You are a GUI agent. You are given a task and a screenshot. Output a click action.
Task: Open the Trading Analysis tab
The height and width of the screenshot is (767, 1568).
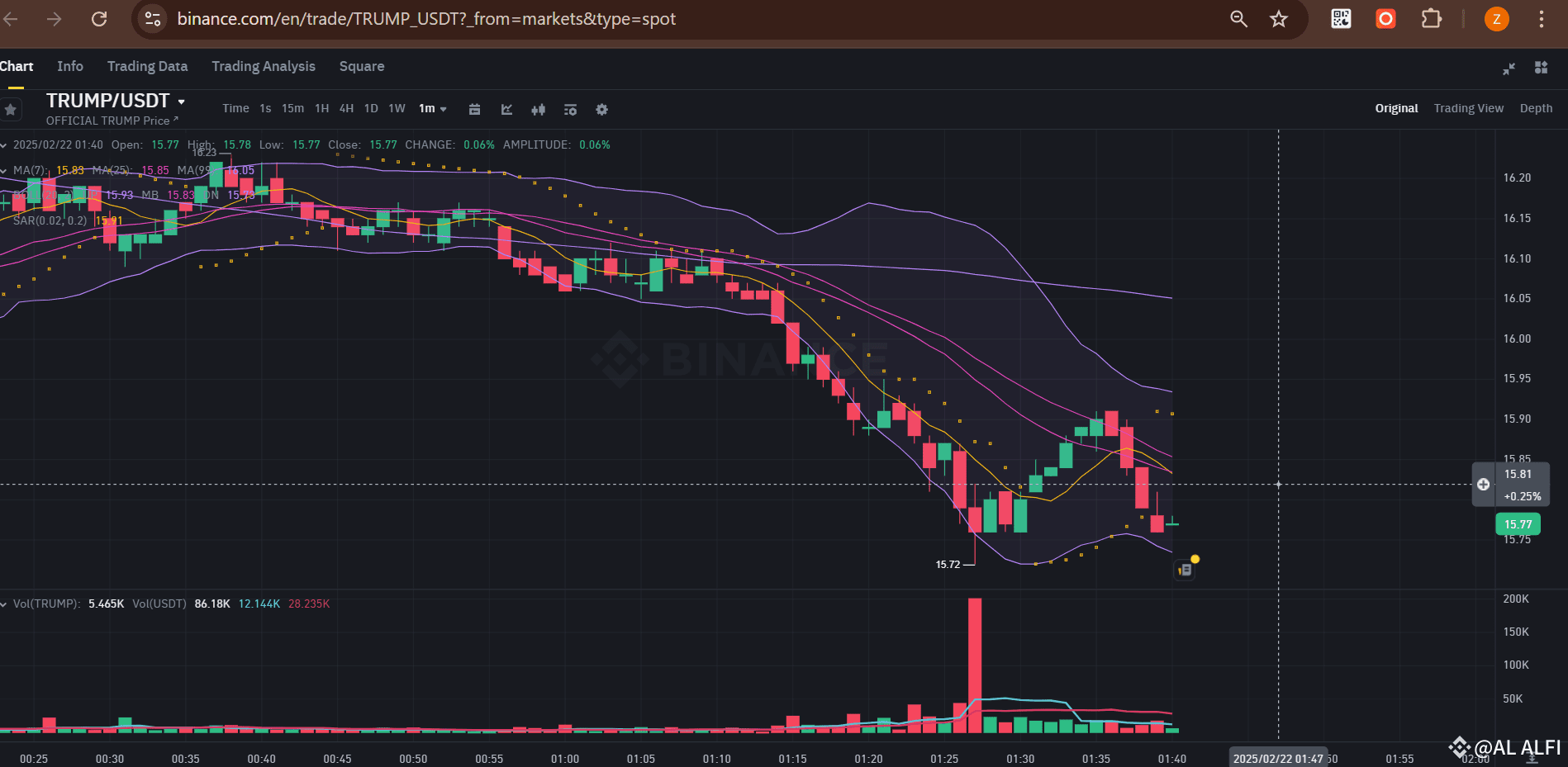pos(264,66)
